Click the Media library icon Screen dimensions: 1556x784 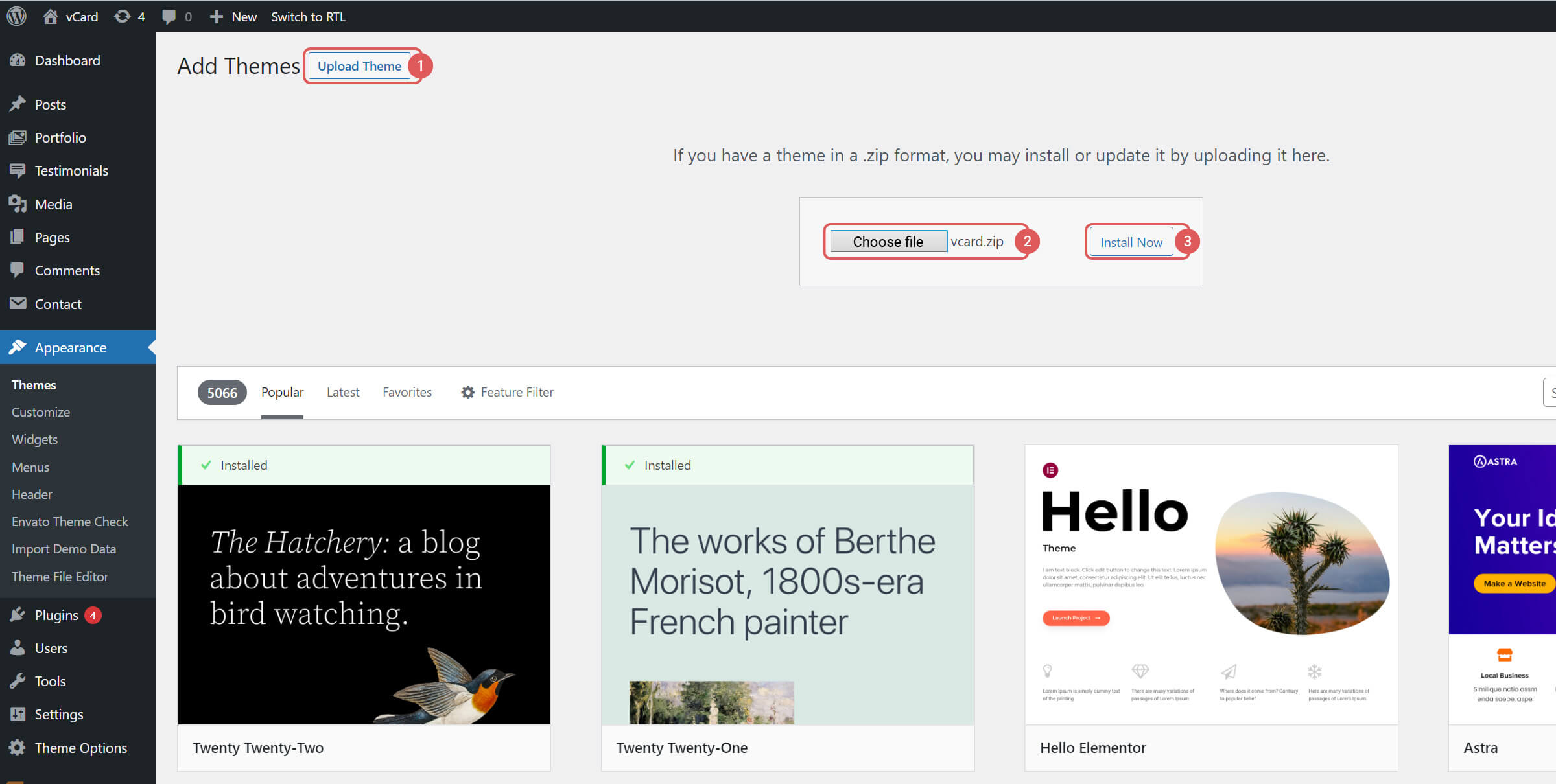[x=18, y=204]
